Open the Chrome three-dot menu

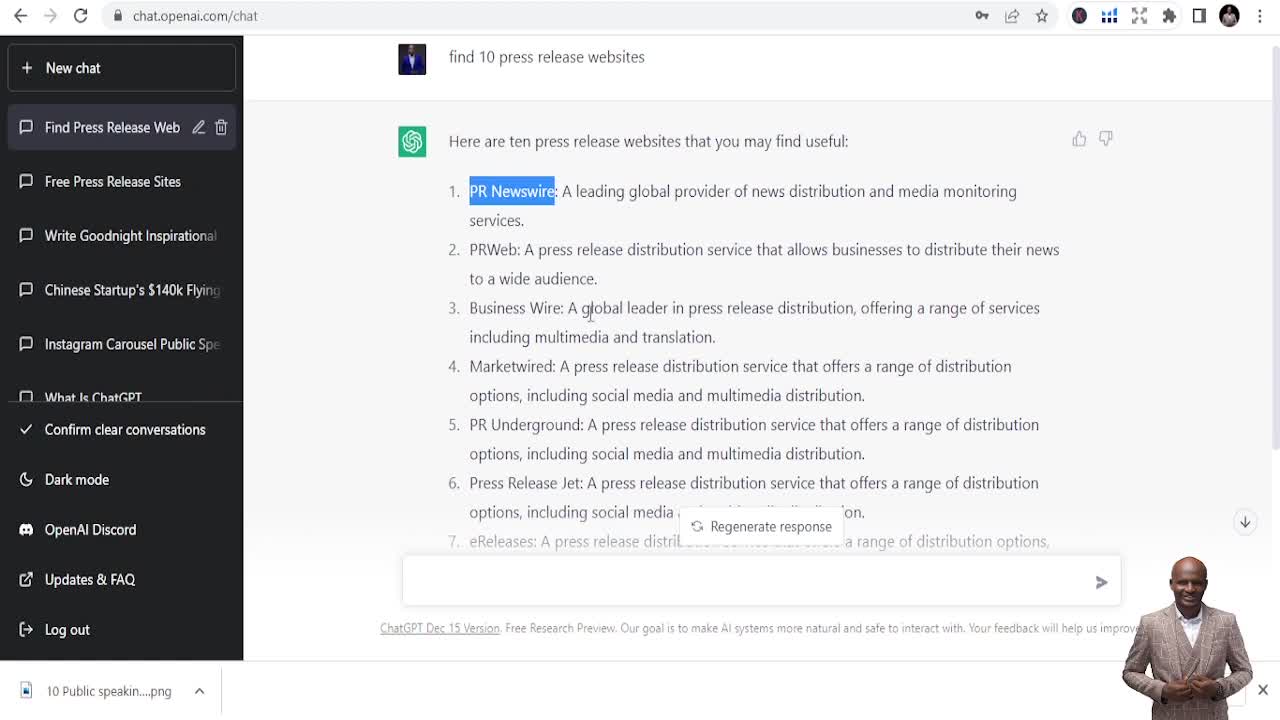[1259, 16]
